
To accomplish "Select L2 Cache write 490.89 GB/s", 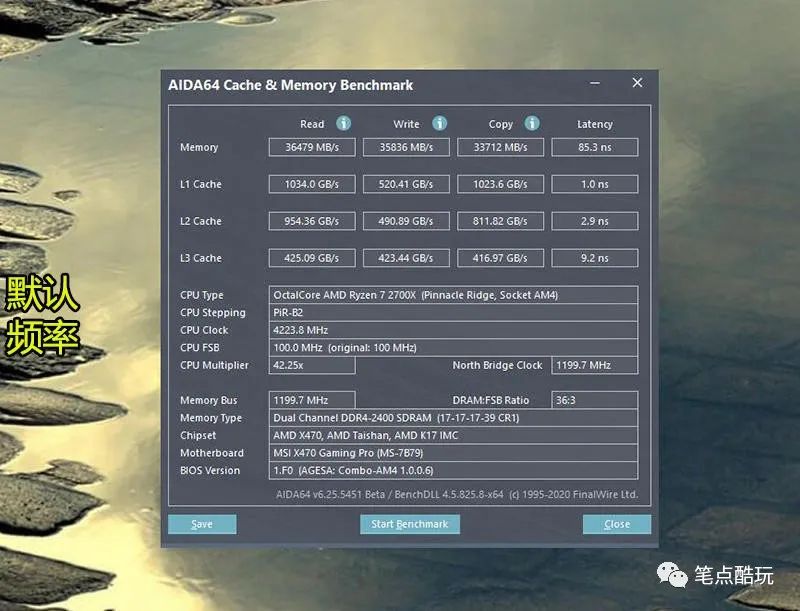I will click(x=406, y=221).
